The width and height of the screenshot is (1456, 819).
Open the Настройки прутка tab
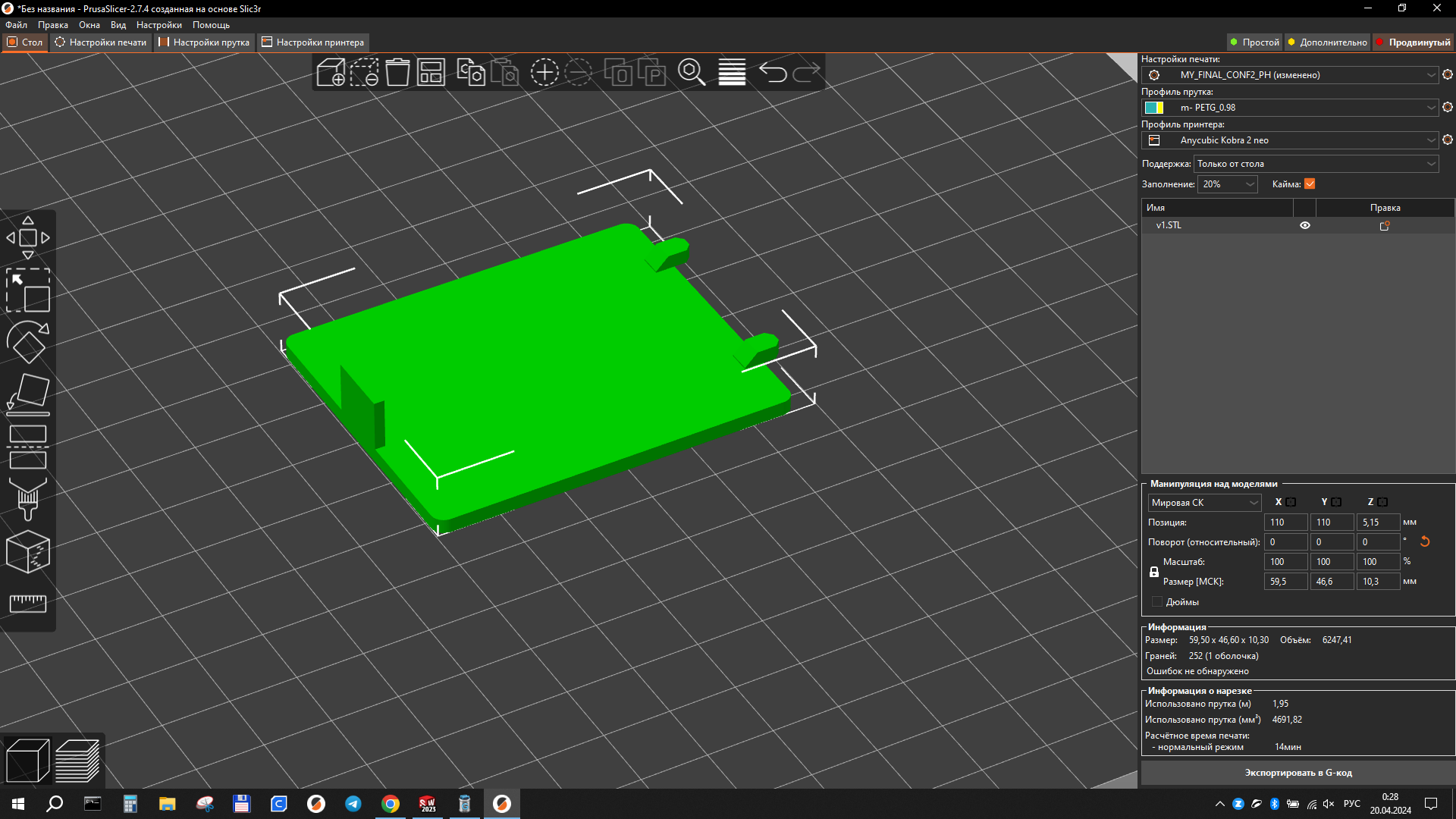tap(204, 42)
